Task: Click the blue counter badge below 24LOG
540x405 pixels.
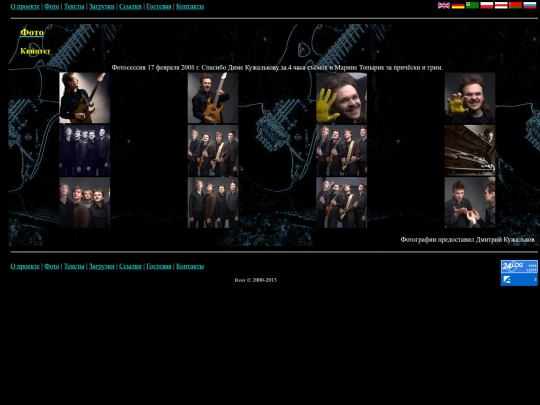Action: 519,280
